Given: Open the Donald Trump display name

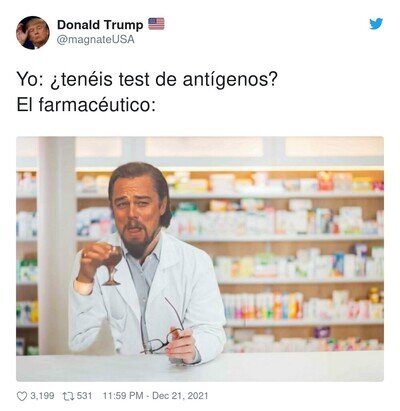Looking at the screenshot, I should (100, 24).
